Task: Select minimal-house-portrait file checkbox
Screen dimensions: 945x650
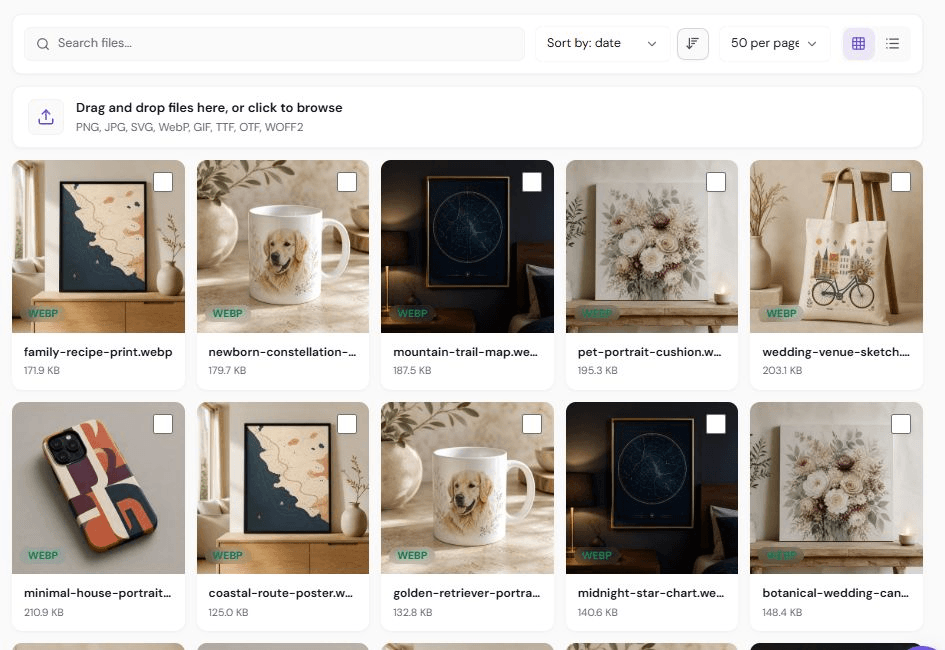Action: click(163, 424)
